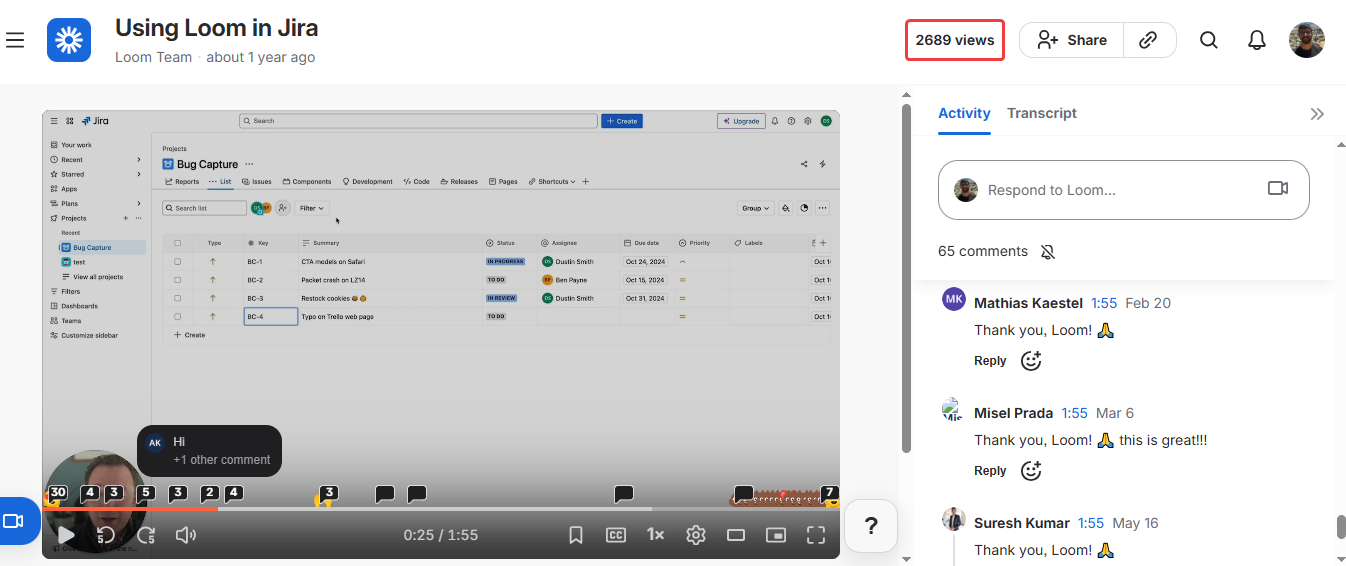The height and width of the screenshot is (566, 1346).
Task: Copy the video link
Action: [x=1149, y=40]
